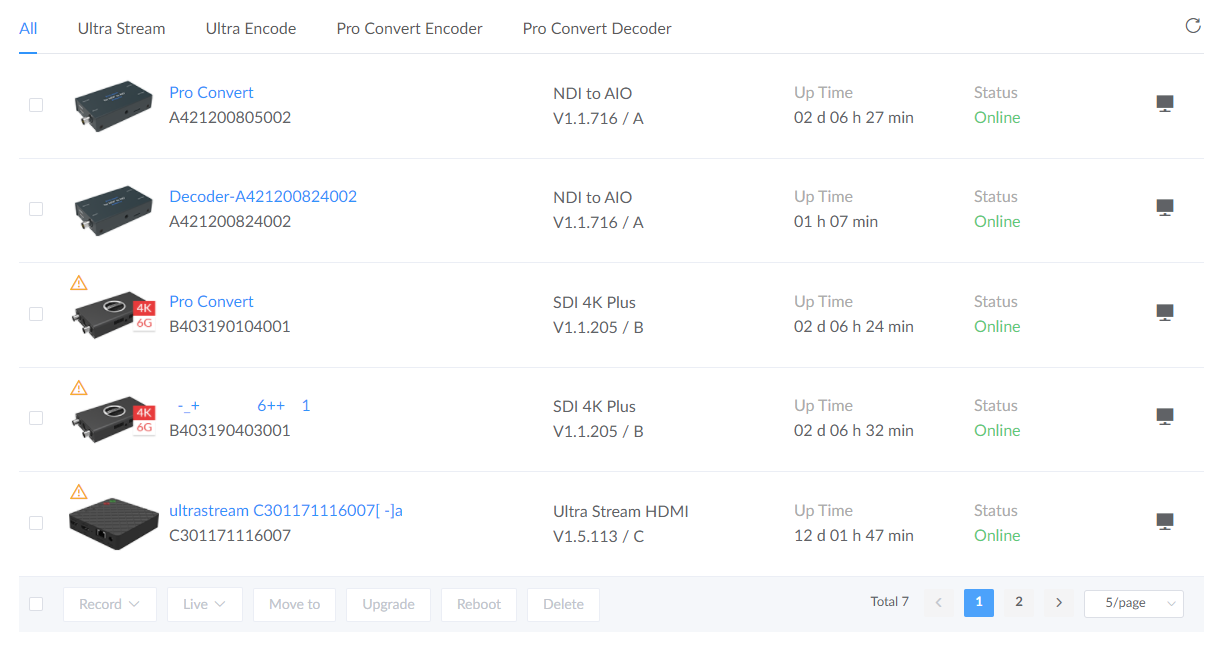Click warning triangle above B403190104001 thumbnail
Image resolution: width=1223 pixels, height=652 pixels.
point(79,283)
